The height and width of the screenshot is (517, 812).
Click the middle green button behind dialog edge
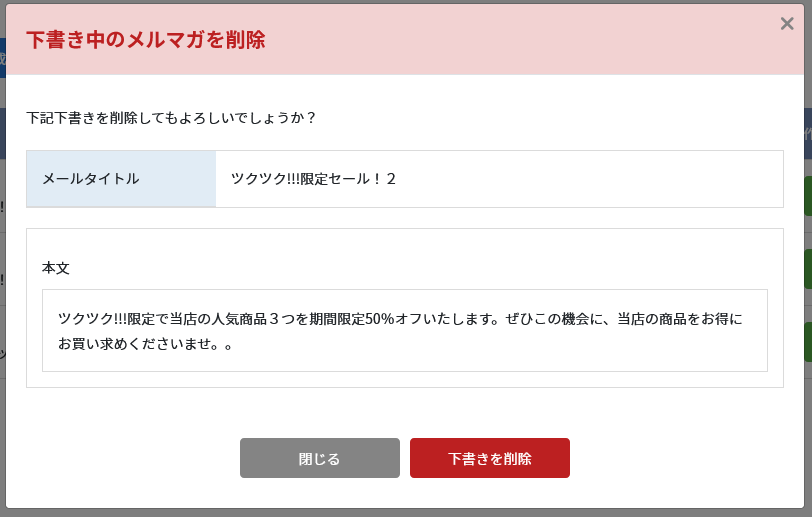(x=808, y=269)
